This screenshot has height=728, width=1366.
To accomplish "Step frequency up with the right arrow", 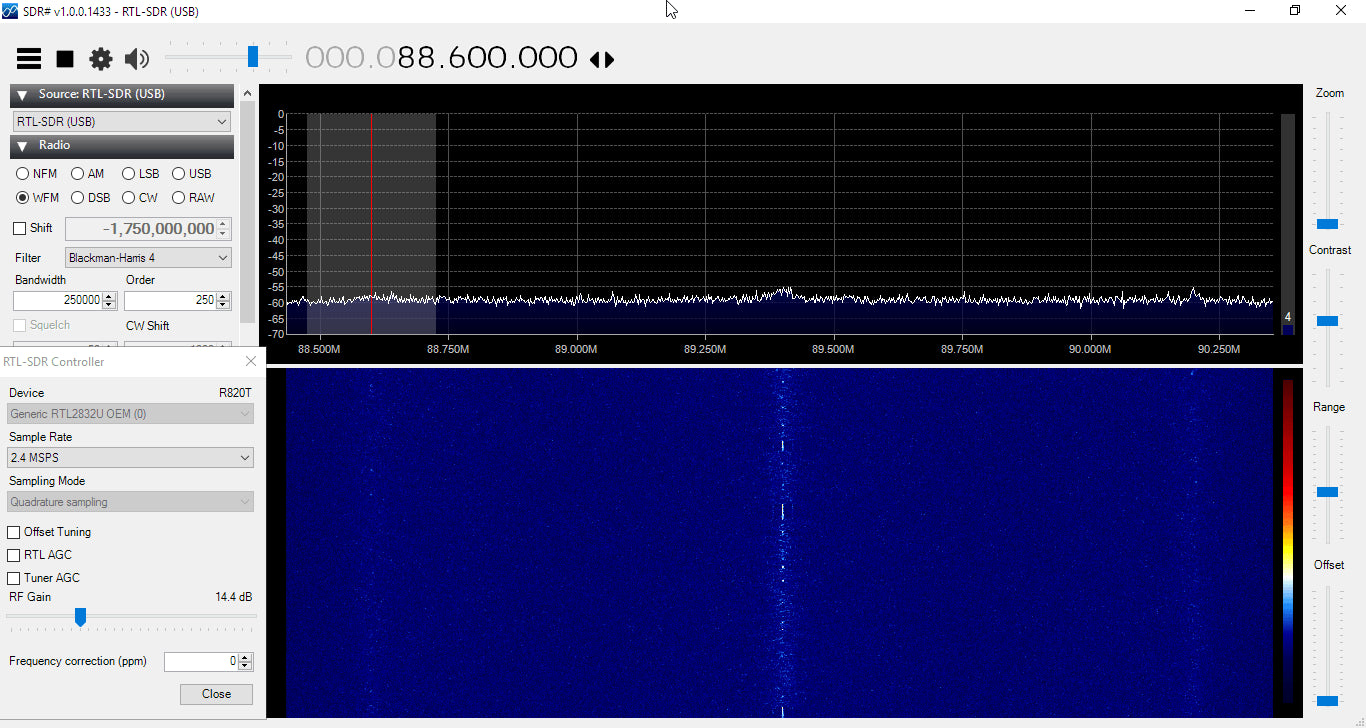I will [x=608, y=60].
